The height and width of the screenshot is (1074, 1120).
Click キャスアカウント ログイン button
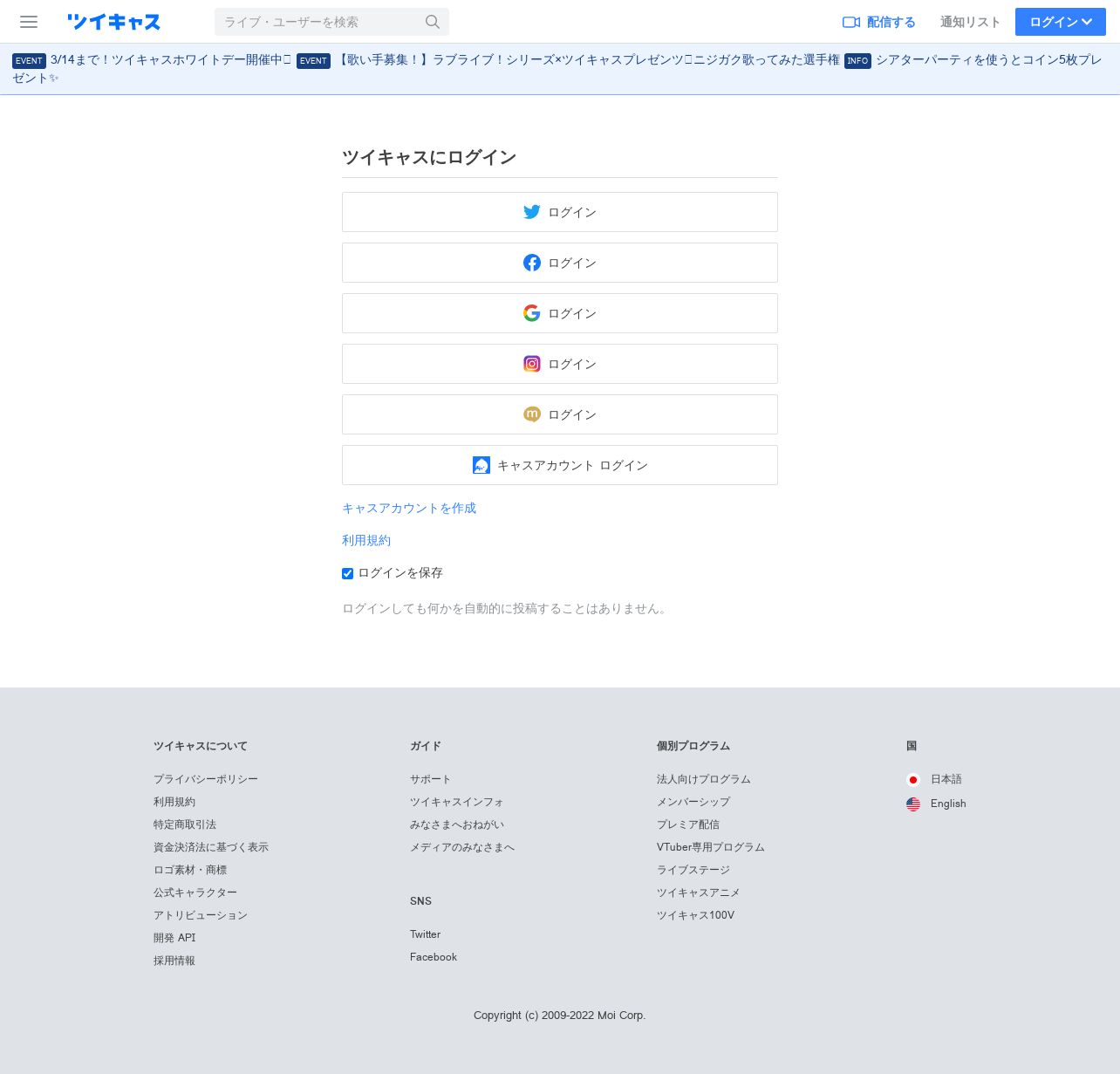click(560, 465)
